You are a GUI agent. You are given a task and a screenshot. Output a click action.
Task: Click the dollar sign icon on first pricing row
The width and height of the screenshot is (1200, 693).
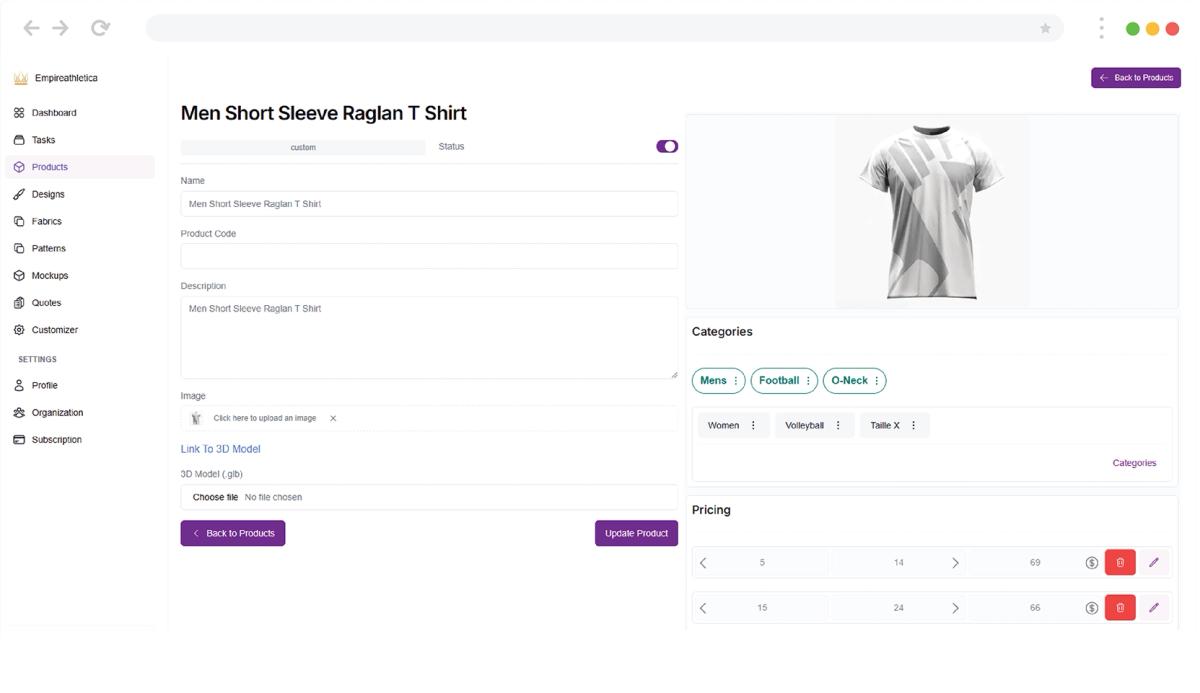(1091, 562)
